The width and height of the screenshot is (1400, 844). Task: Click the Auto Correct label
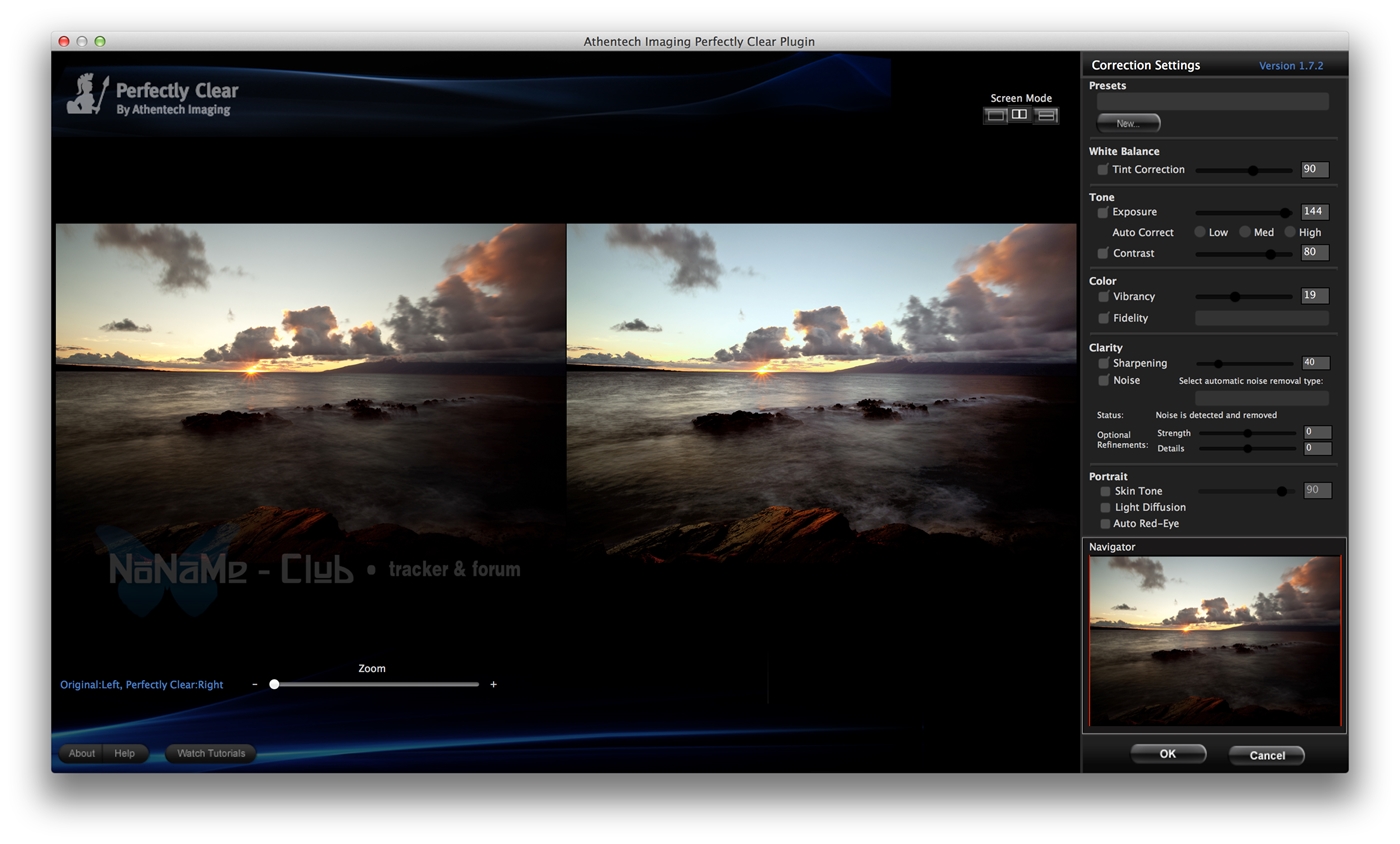pos(1142,232)
